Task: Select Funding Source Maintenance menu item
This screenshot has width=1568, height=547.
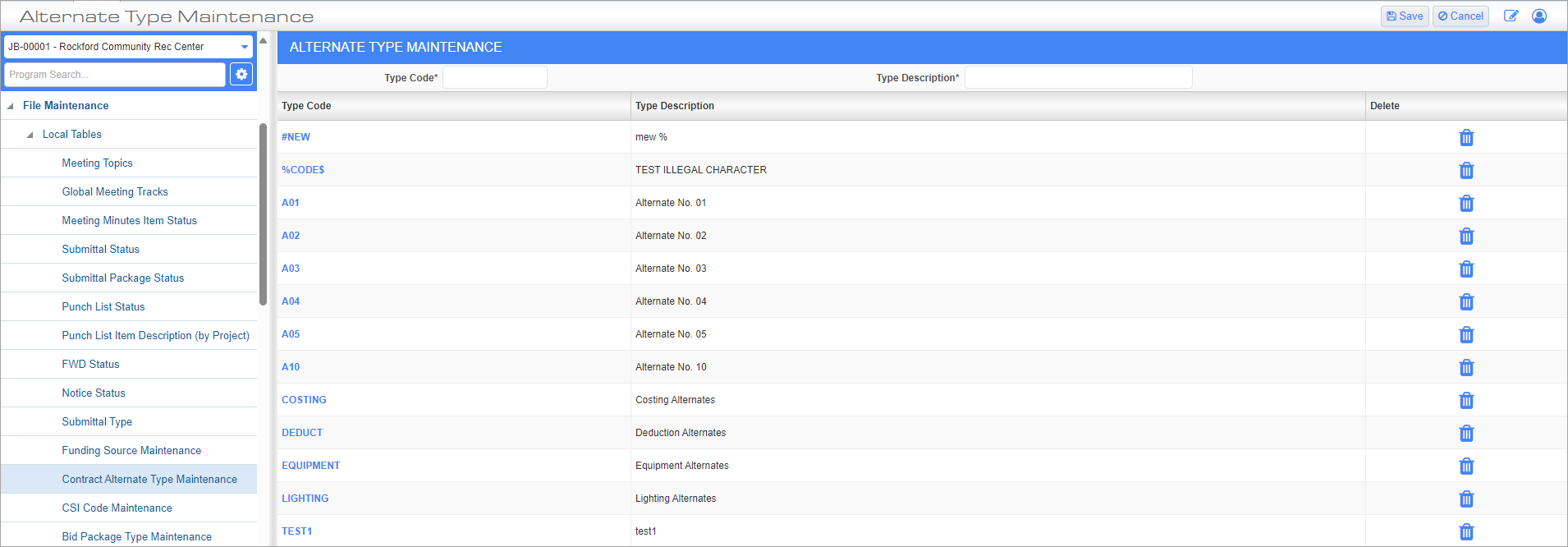Action: [x=131, y=450]
